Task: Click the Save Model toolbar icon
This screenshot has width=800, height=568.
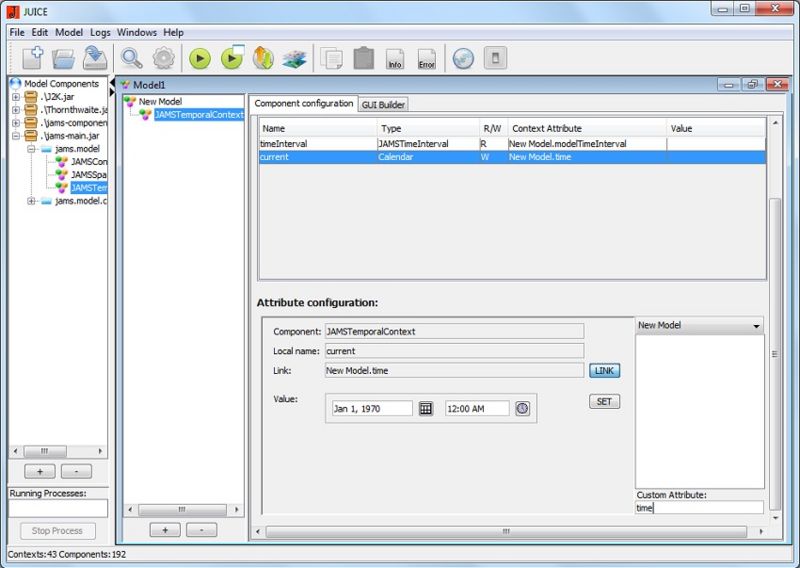Action: coord(95,58)
